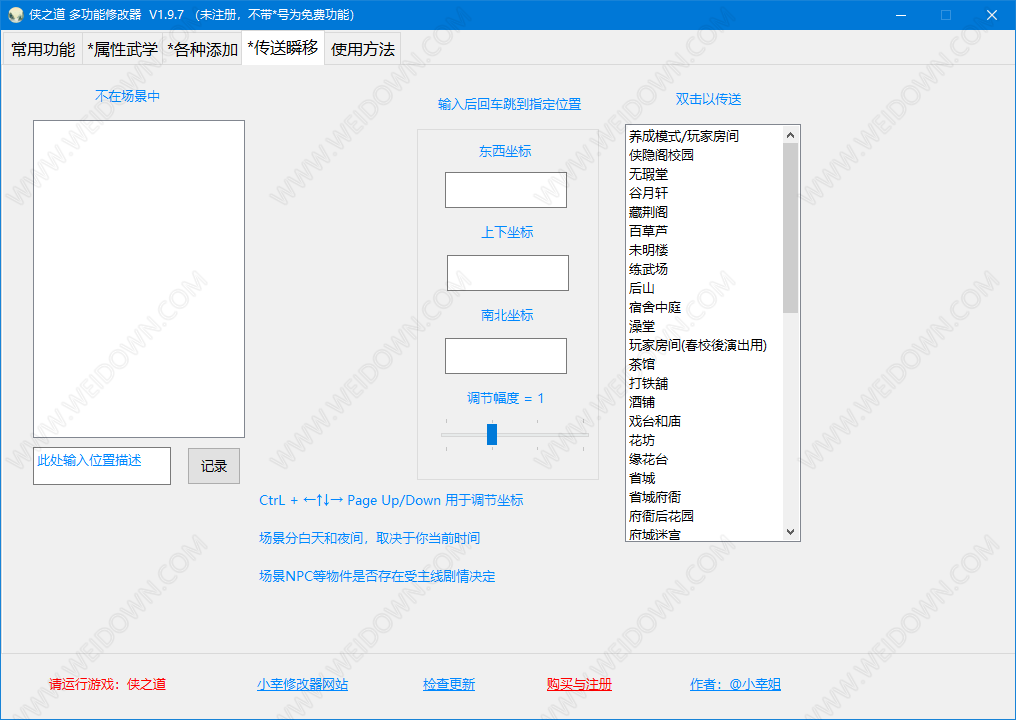Click the location list's scroll up arrow
The width and height of the screenshot is (1016, 720).
pos(791,135)
